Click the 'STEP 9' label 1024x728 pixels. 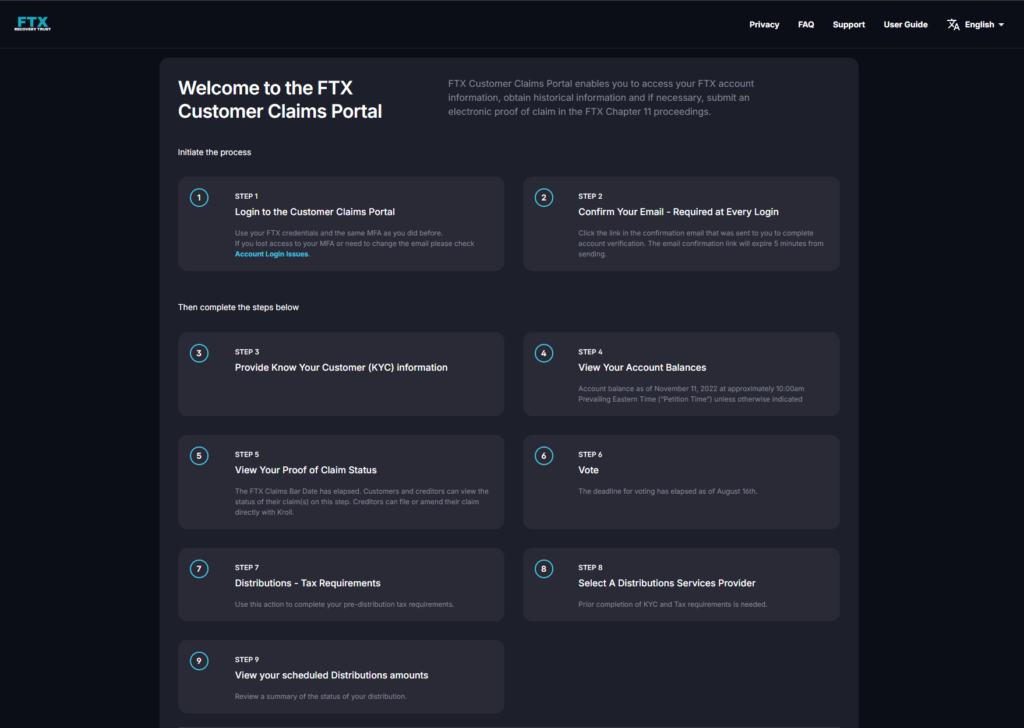247,660
